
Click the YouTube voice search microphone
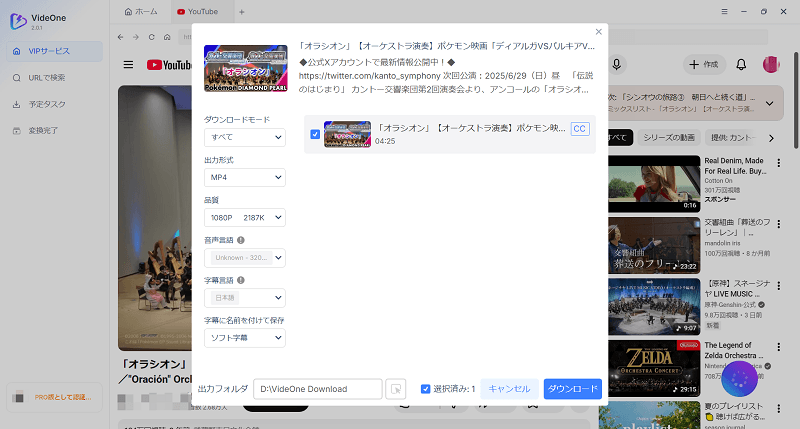[617, 64]
